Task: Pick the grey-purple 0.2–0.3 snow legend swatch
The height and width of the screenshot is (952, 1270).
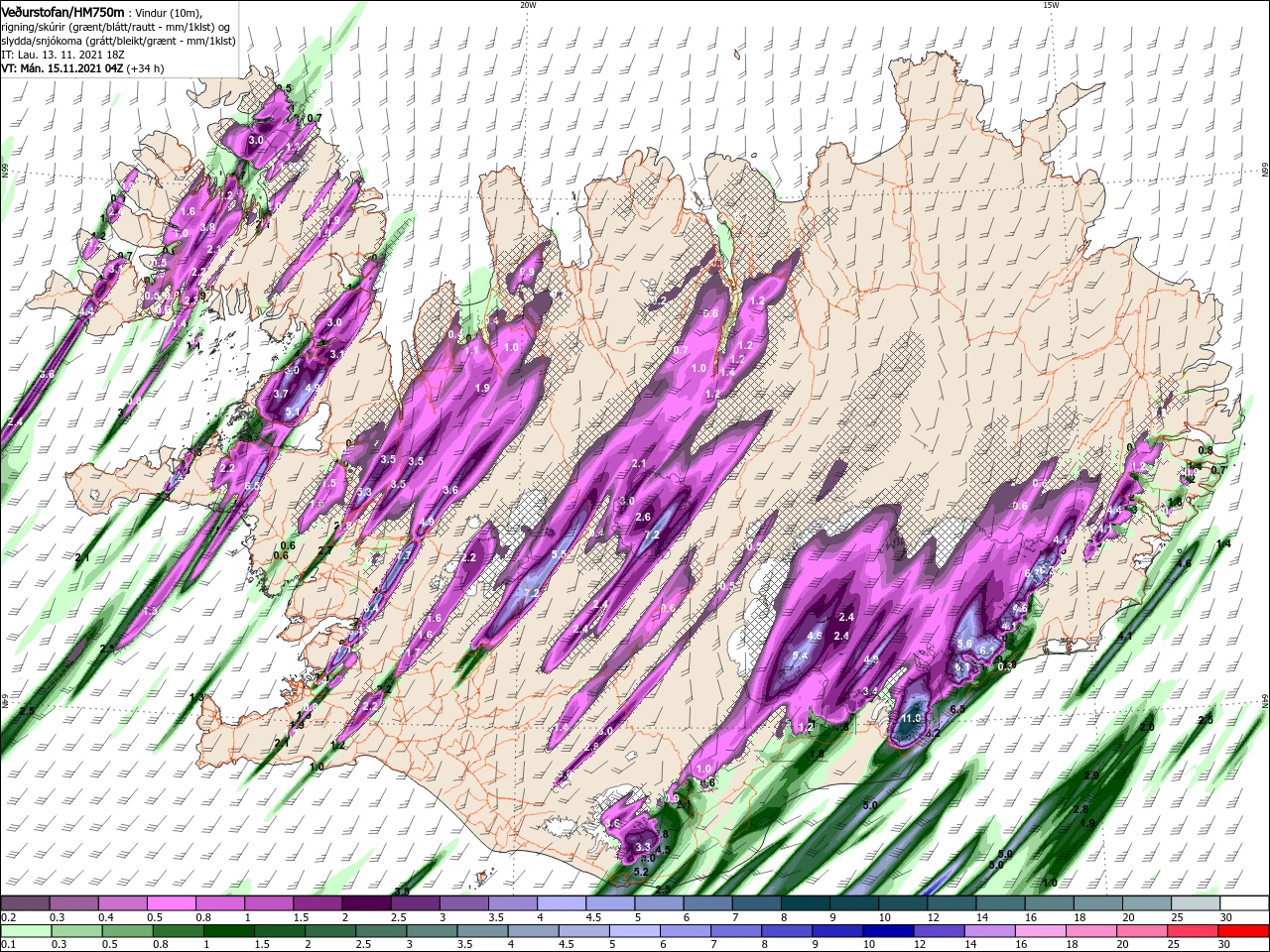Action: pos(25,903)
